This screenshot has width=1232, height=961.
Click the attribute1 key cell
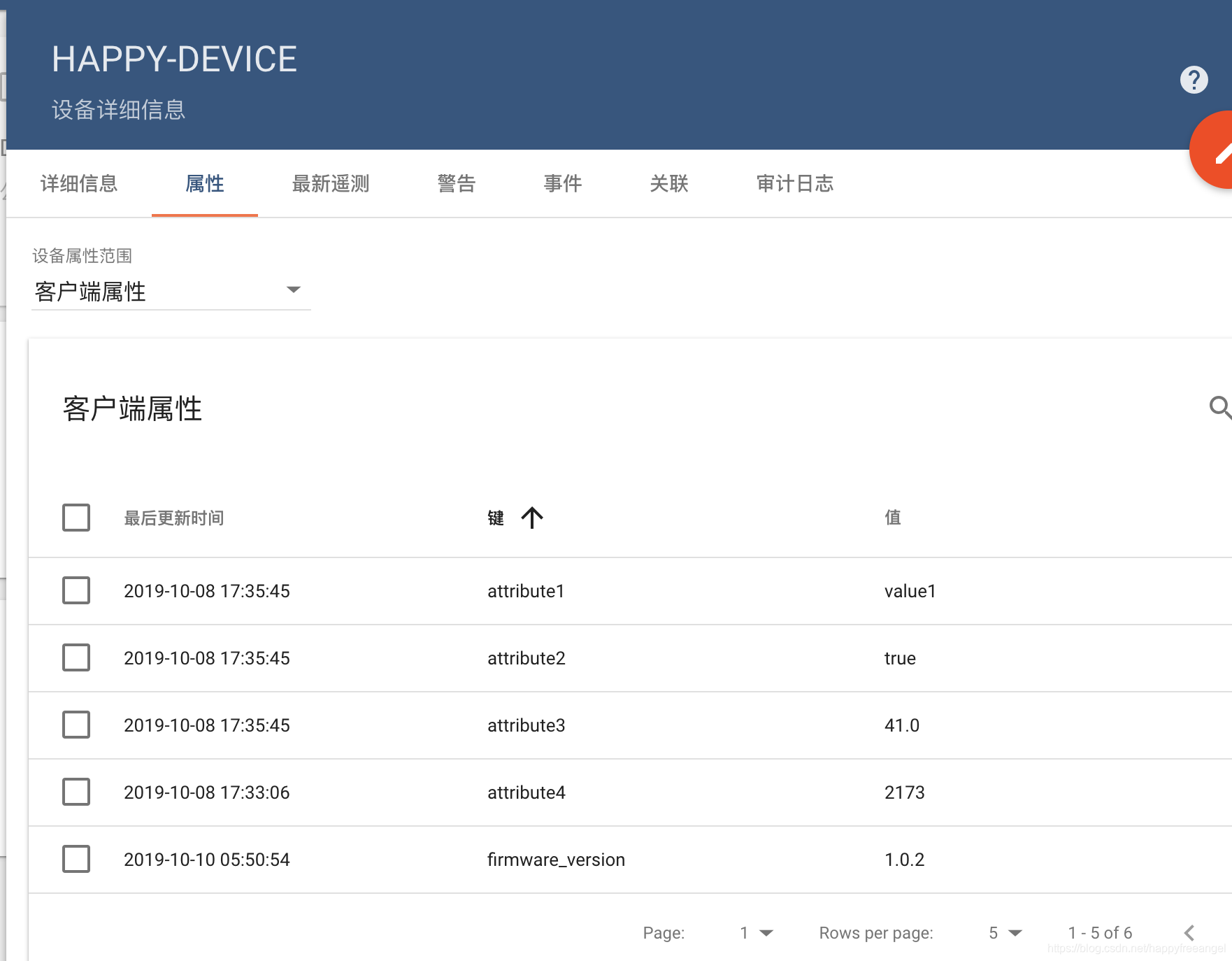tap(526, 591)
